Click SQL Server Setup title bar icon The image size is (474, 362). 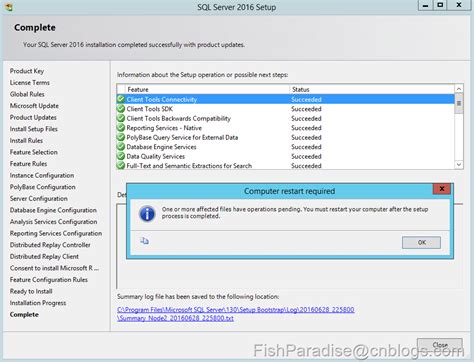click(x=8, y=7)
